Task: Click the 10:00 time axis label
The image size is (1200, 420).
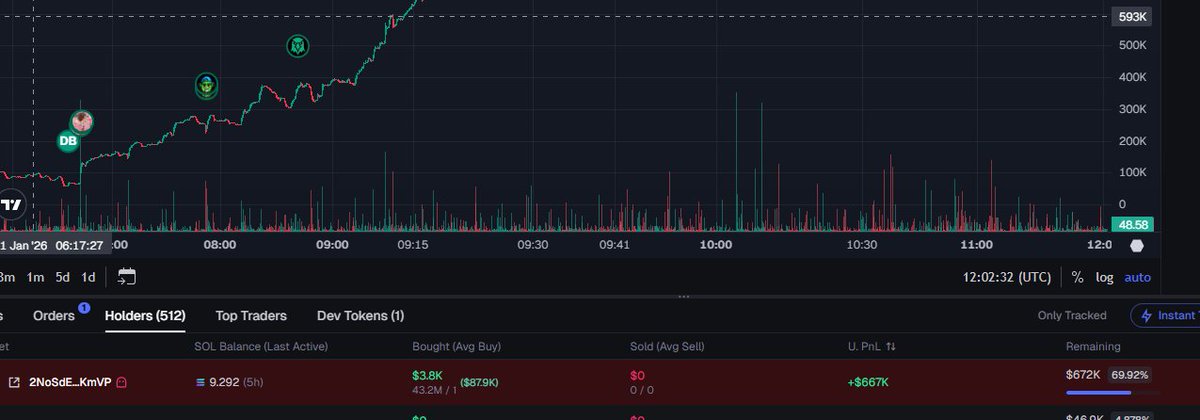Action: [715, 245]
